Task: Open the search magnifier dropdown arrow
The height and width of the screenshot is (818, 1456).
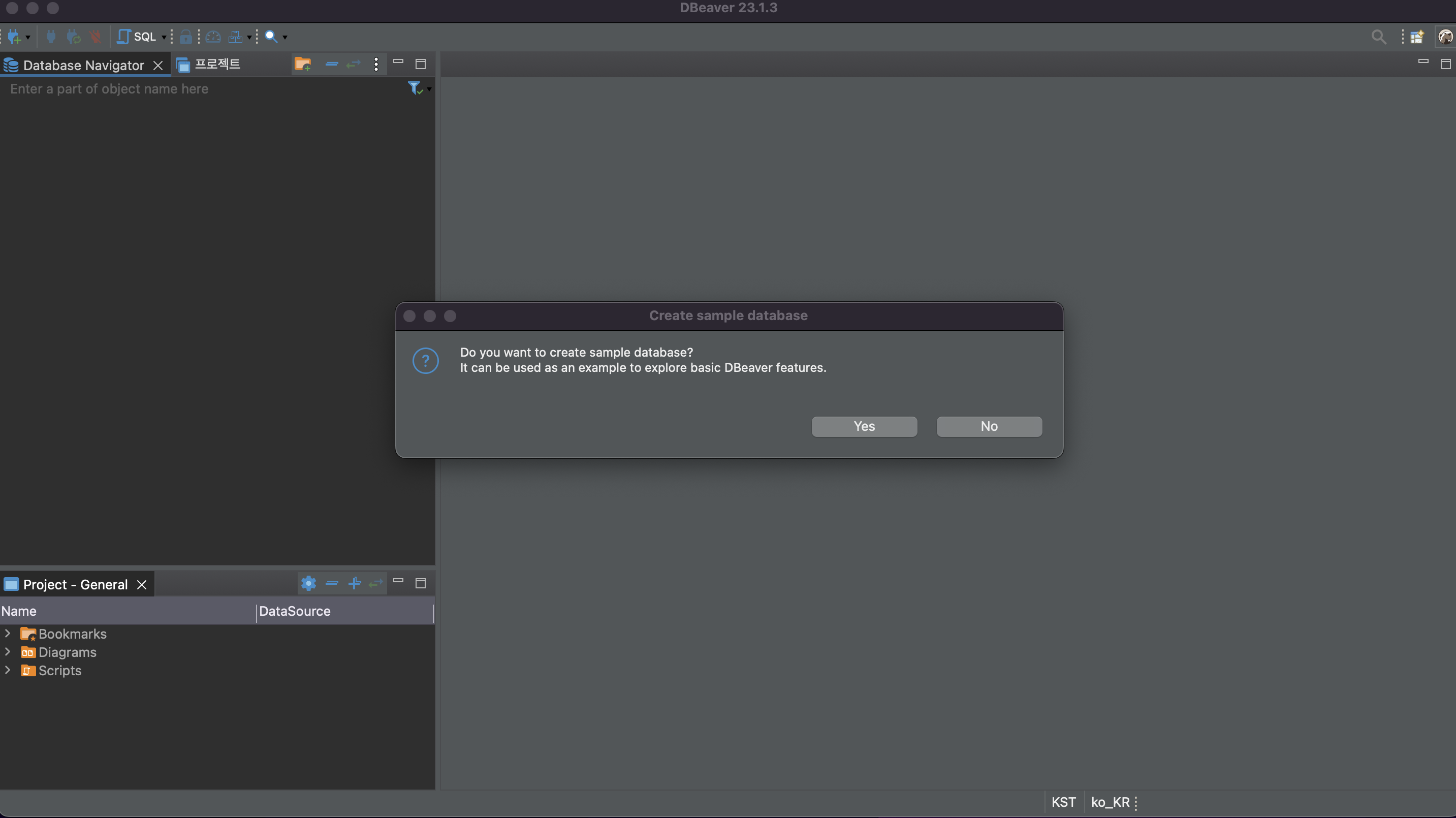Action: tap(285, 37)
